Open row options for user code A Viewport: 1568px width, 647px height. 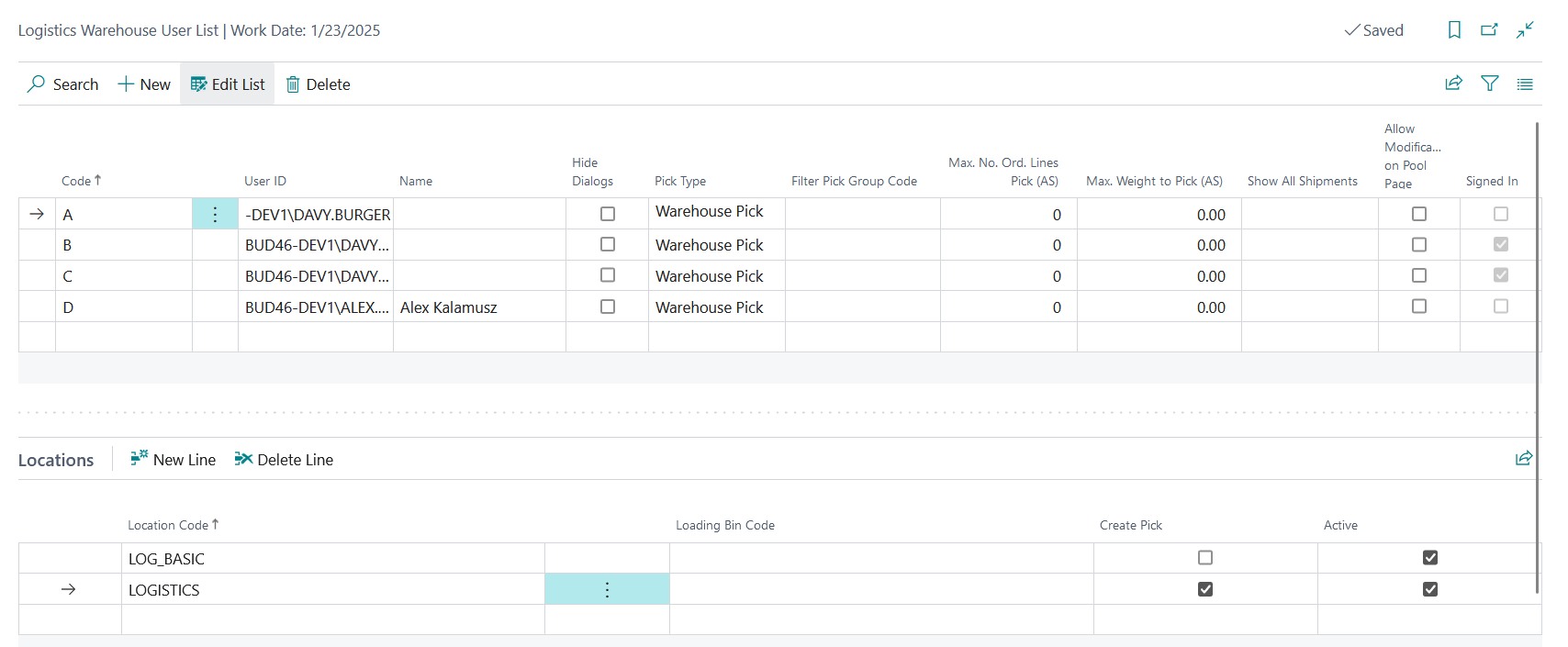pos(215,215)
